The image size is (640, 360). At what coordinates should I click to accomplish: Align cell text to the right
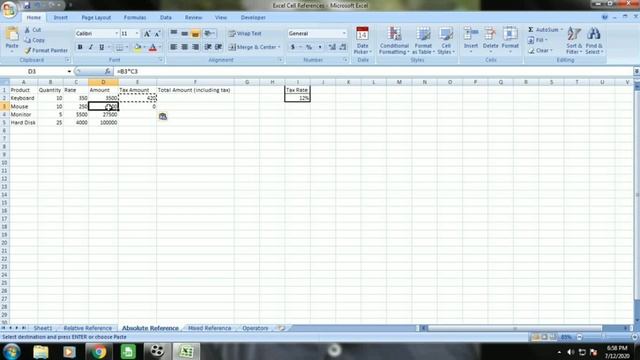click(x=196, y=47)
